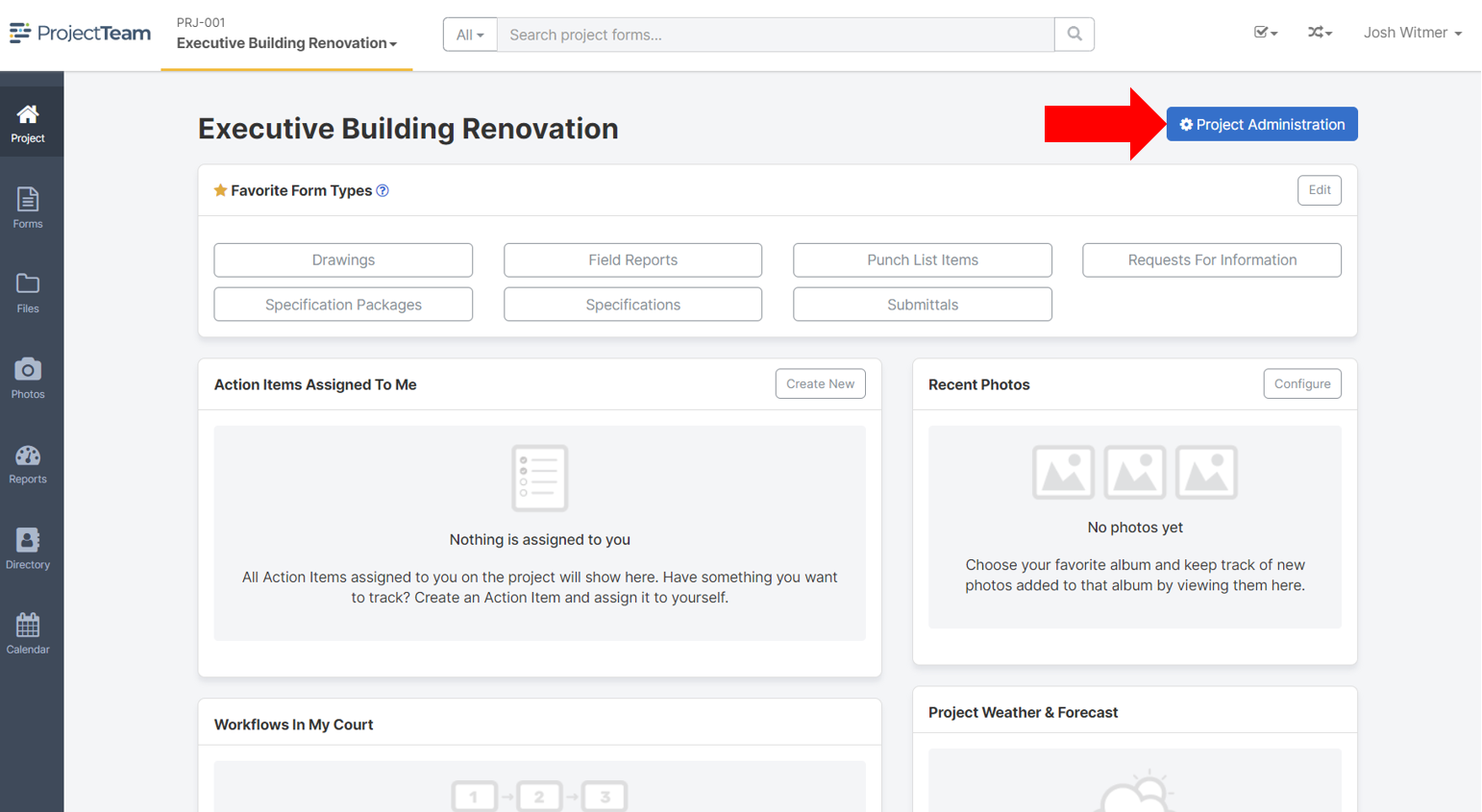Click the Favorite Form Types help icon
The height and width of the screenshot is (812, 1482).
point(383,190)
